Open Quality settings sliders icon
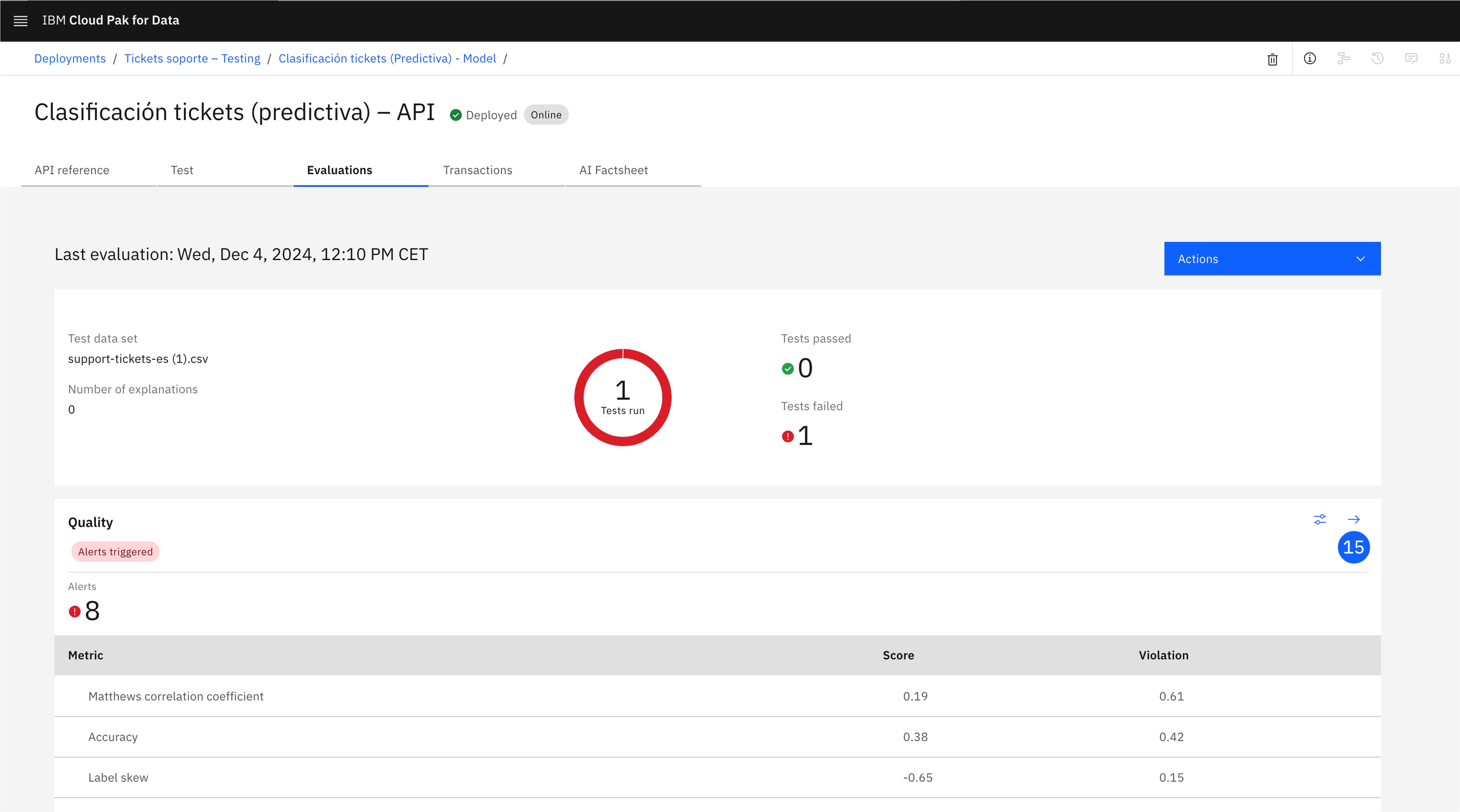The image size is (1460, 812). (x=1320, y=519)
